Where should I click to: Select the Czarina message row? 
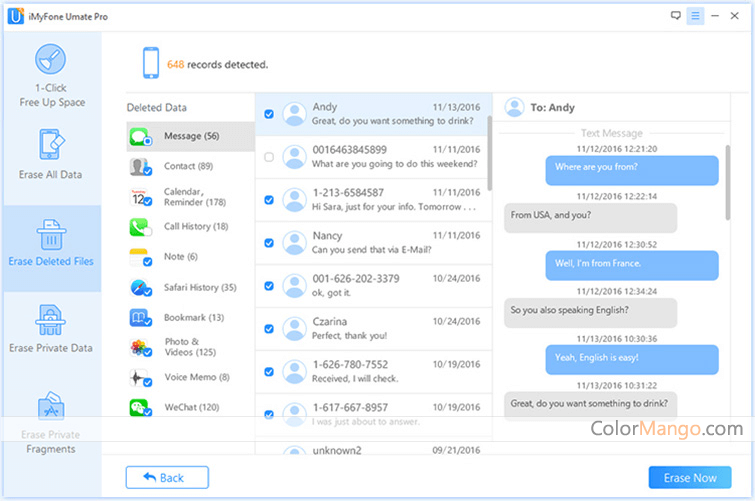coord(380,329)
